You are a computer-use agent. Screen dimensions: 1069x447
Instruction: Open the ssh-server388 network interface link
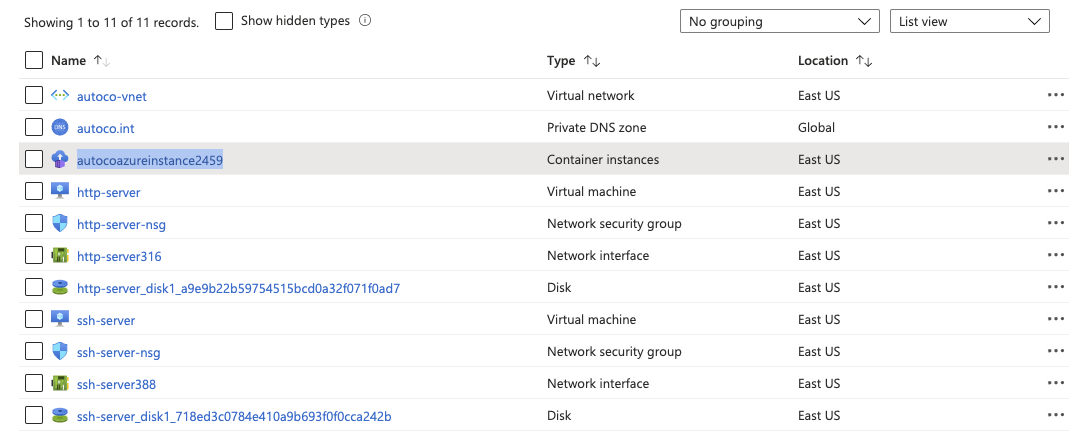pos(116,384)
